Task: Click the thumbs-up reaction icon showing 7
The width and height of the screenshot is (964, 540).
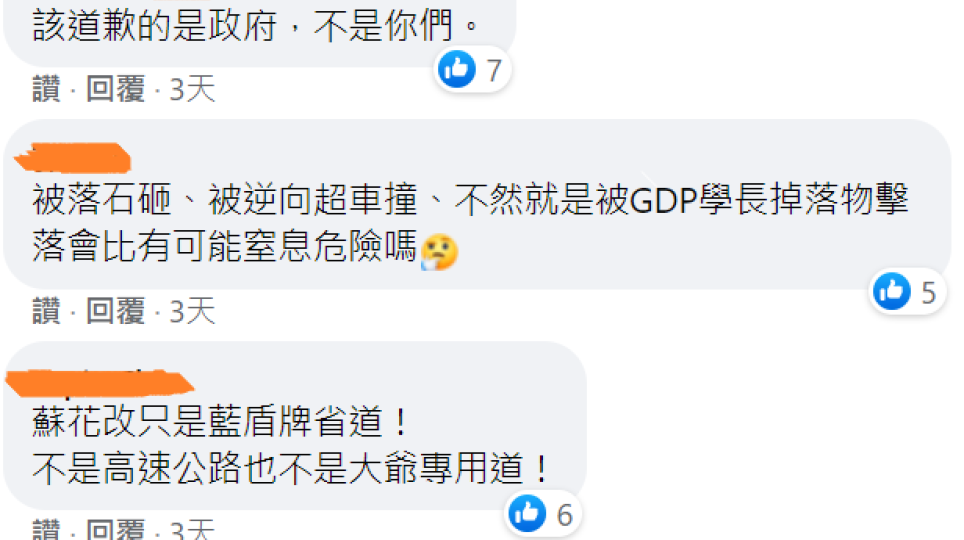Action: tap(457, 69)
